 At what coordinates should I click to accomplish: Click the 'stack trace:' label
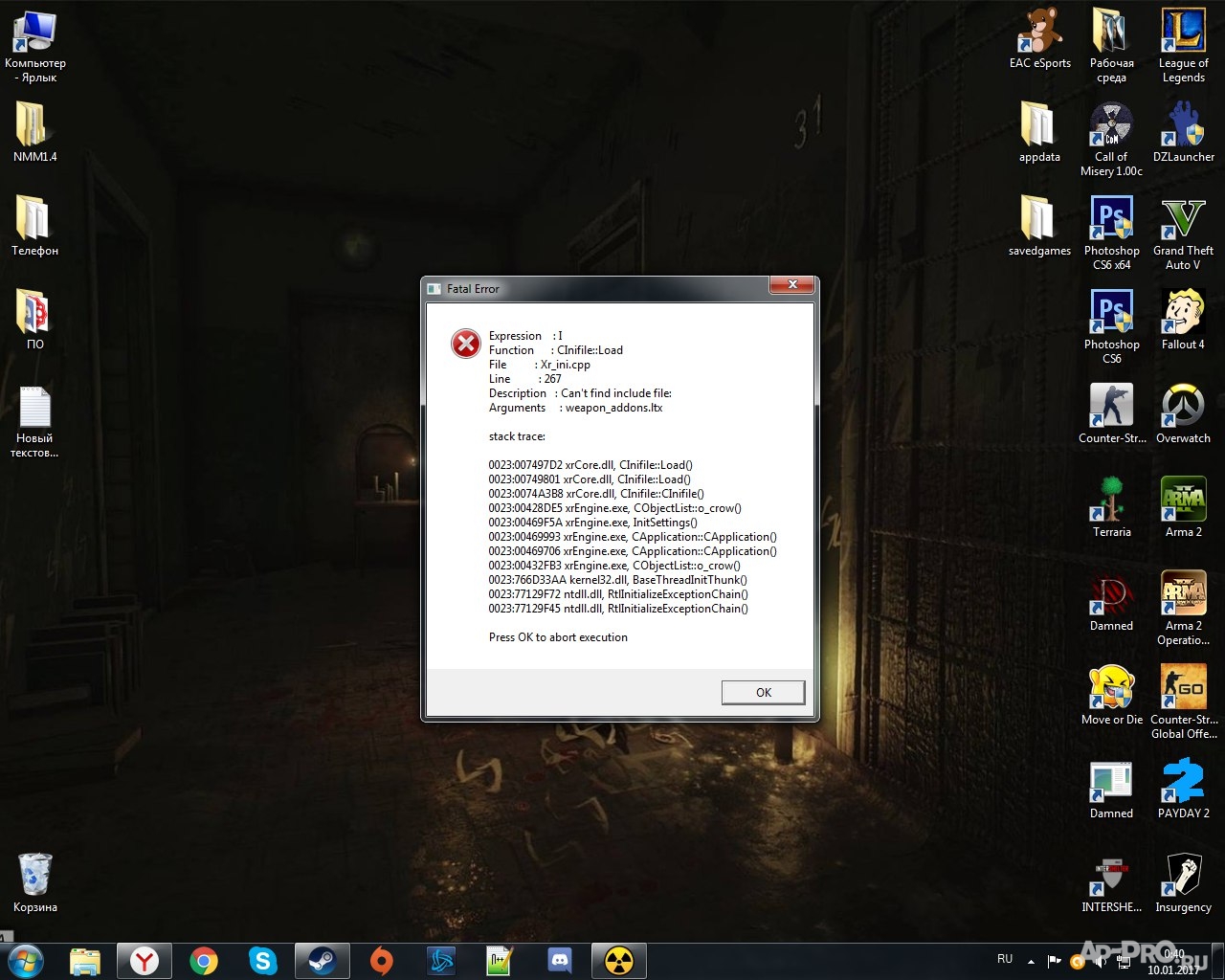[517, 436]
